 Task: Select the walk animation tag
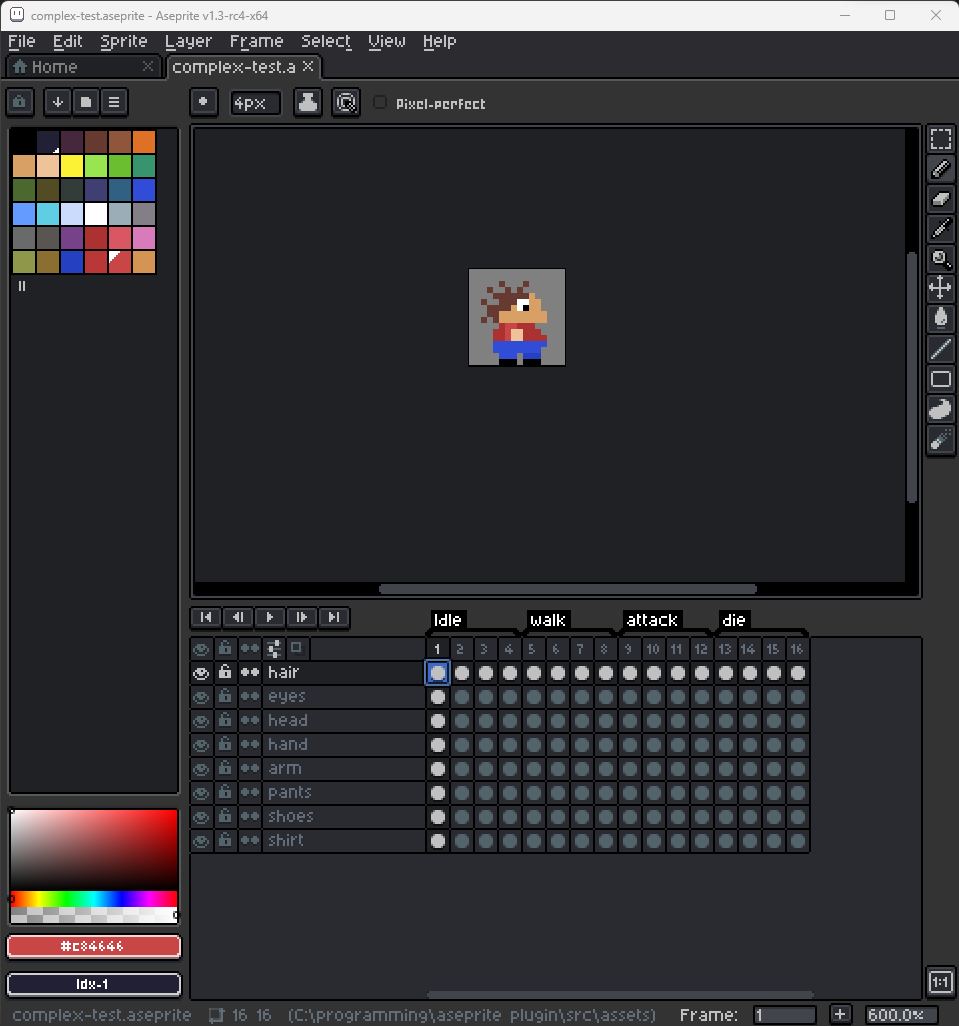548,620
